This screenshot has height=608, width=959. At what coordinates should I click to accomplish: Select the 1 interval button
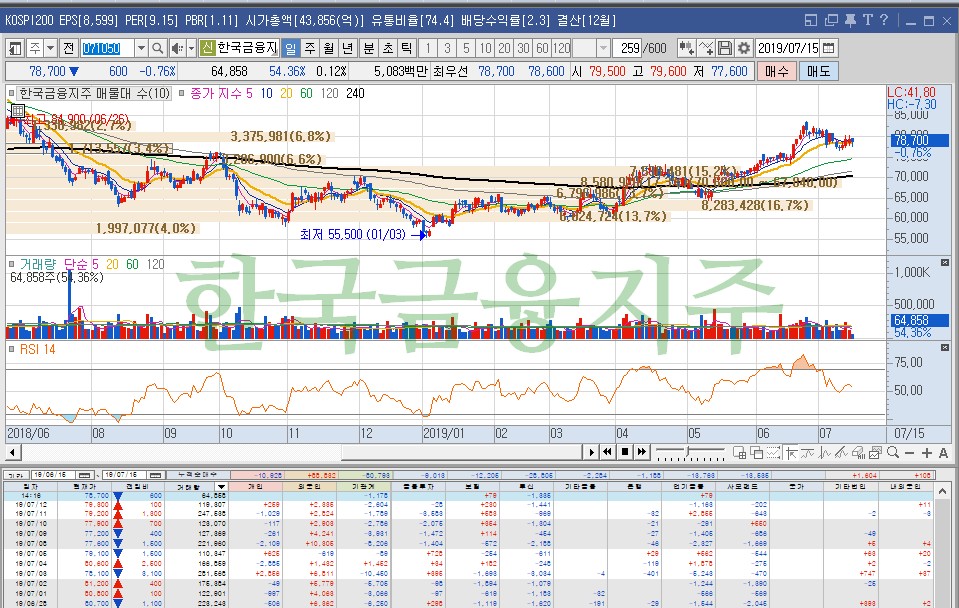click(x=428, y=48)
